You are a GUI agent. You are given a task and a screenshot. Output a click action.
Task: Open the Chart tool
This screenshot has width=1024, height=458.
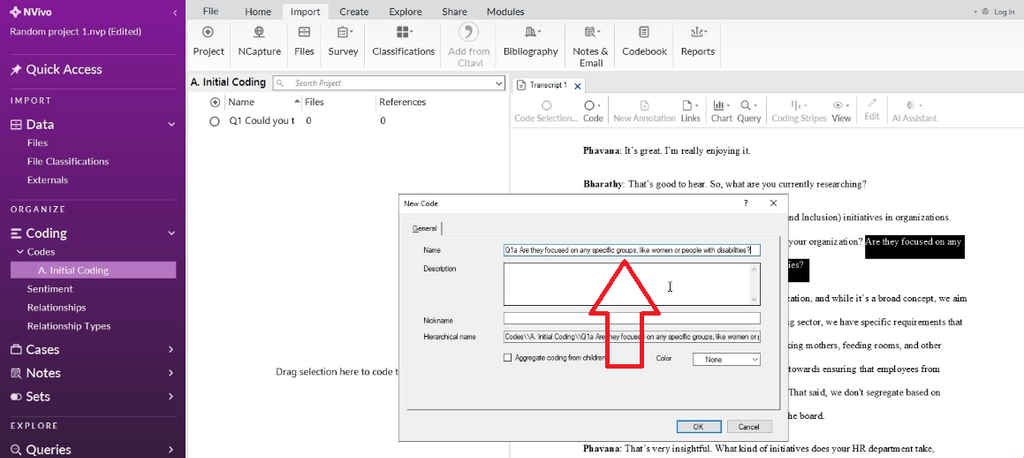721,111
